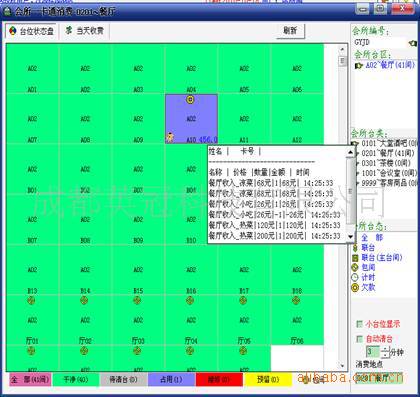
Task: Click the table grid scroll-up arrow
Action: [x=342, y=50]
